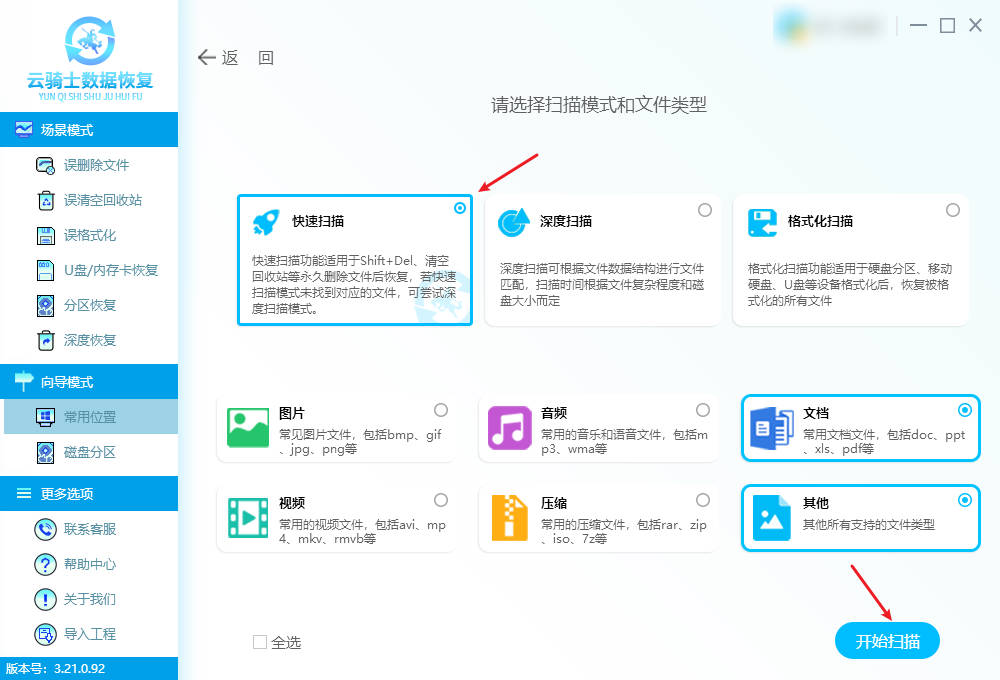
Task: Enable the 图片 file type option
Action: 441,410
